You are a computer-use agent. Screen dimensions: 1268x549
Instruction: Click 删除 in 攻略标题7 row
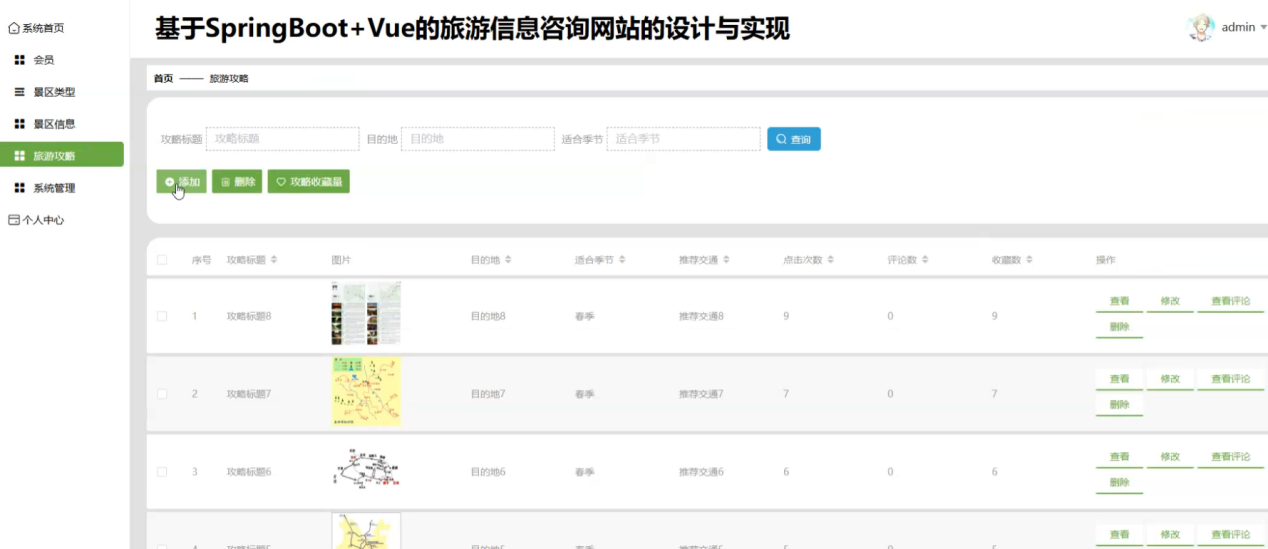tap(1119, 405)
